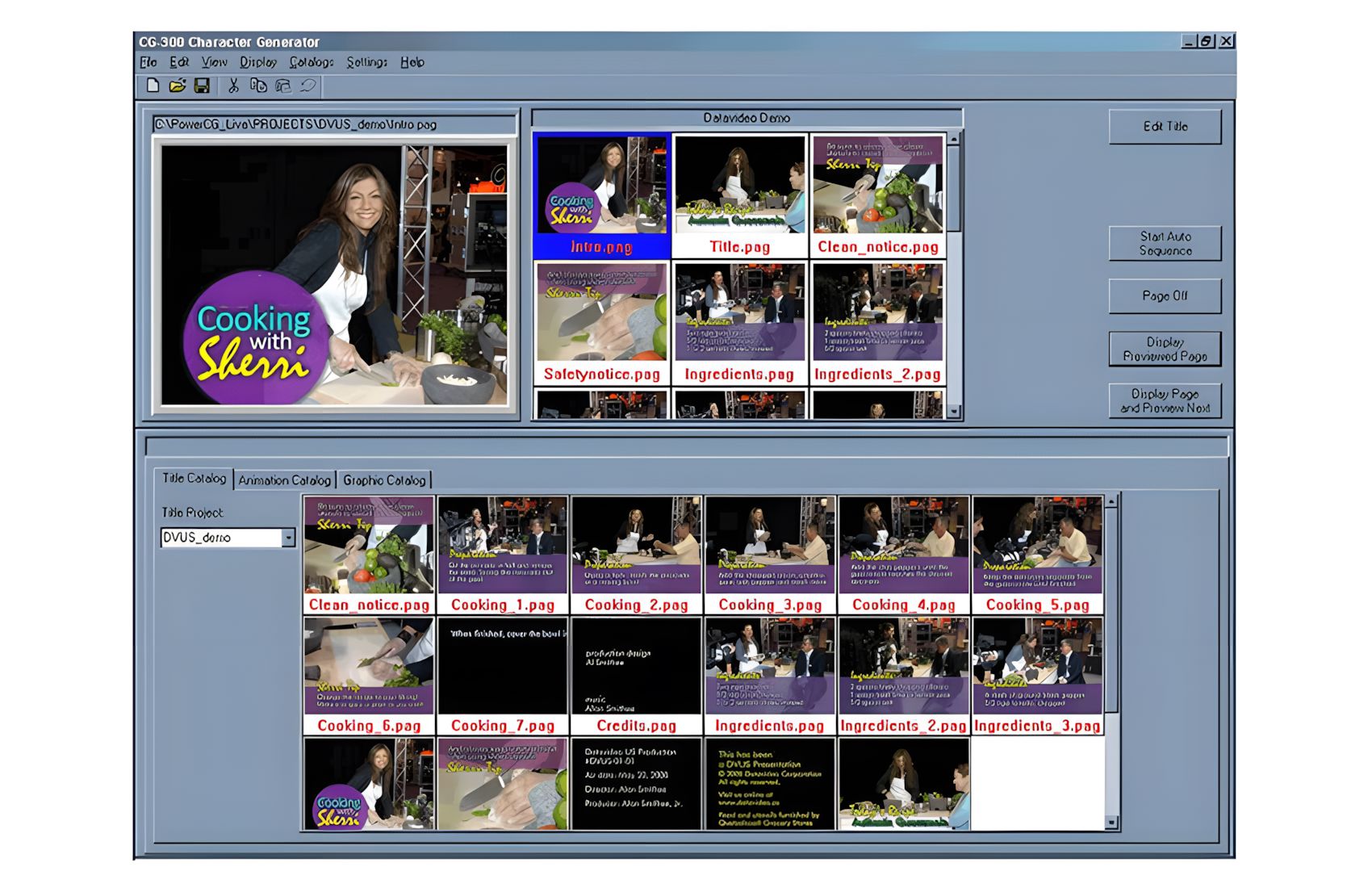
Task: Select Title.pag in the Datavideo Demo list
Action: (x=740, y=195)
